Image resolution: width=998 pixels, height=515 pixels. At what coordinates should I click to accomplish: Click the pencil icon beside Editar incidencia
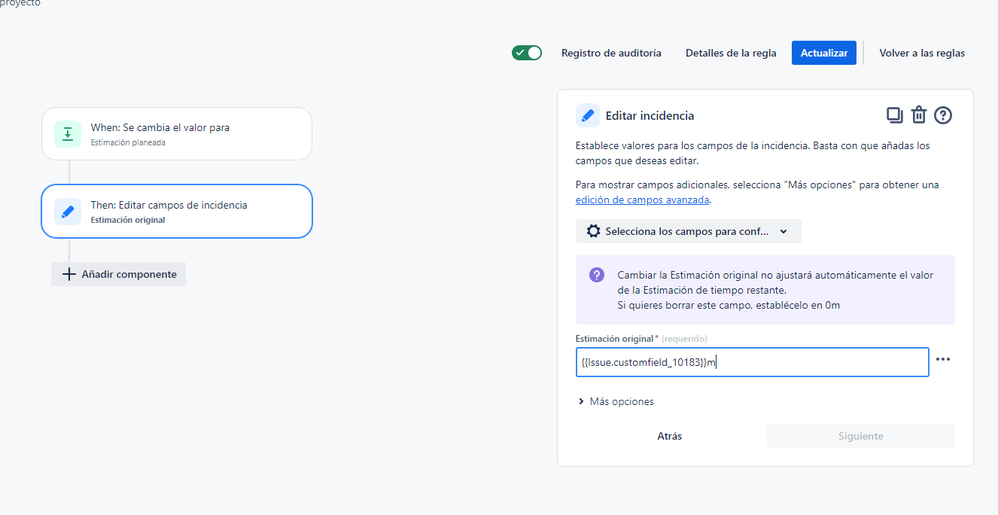(x=587, y=116)
